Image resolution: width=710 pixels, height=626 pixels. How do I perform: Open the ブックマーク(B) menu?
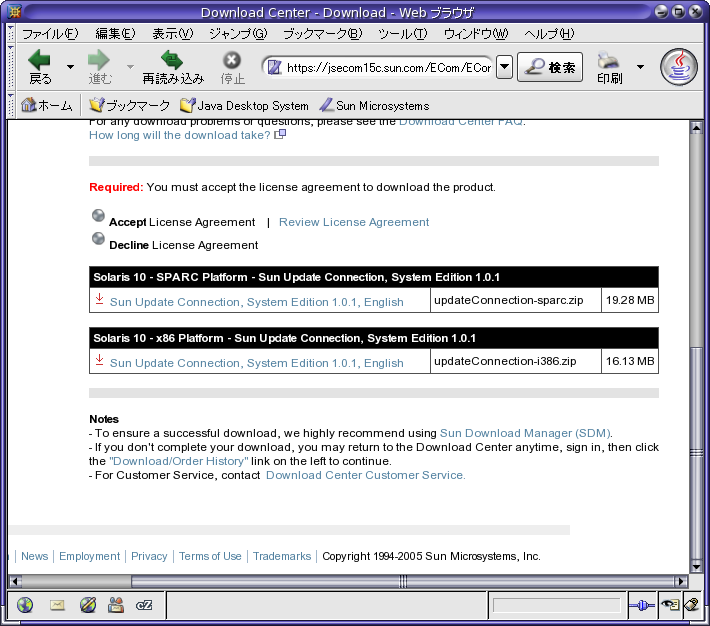click(x=322, y=34)
